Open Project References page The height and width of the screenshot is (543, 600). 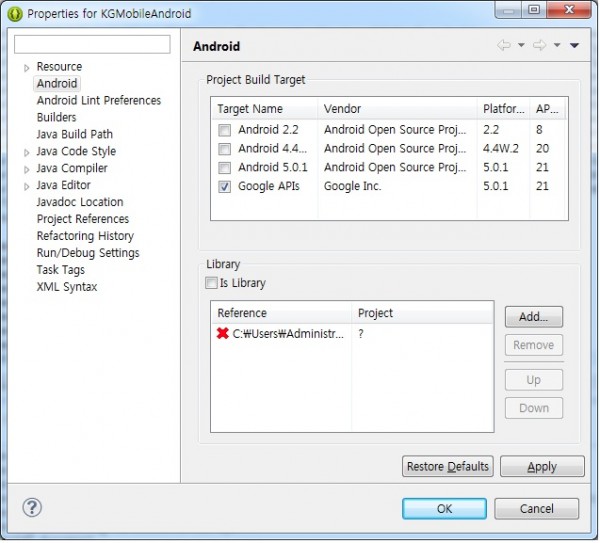83,219
